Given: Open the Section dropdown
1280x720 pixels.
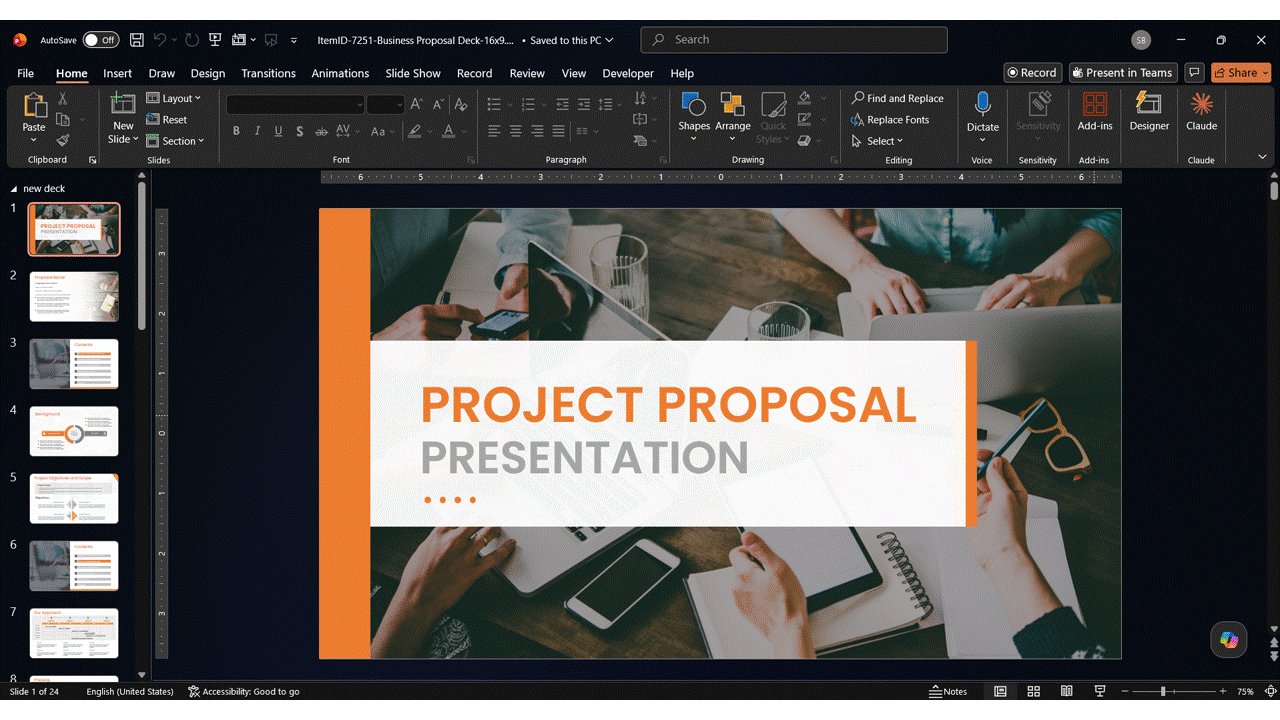Looking at the screenshot, I should (175, 141).
